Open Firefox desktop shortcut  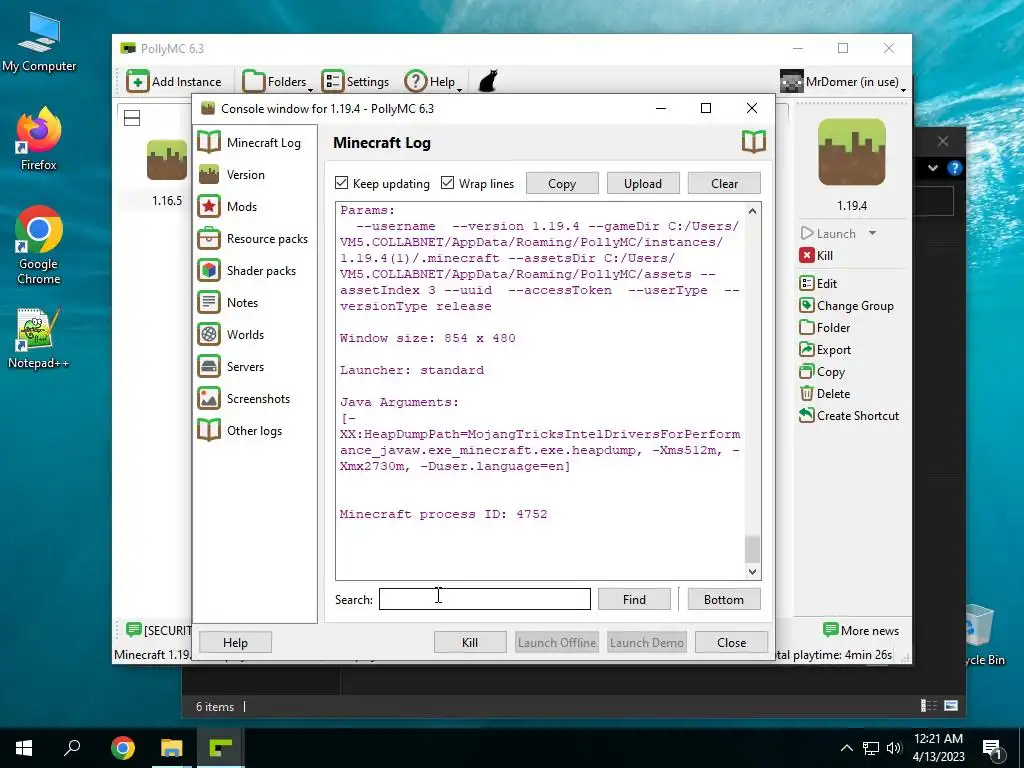pos(39,138)
